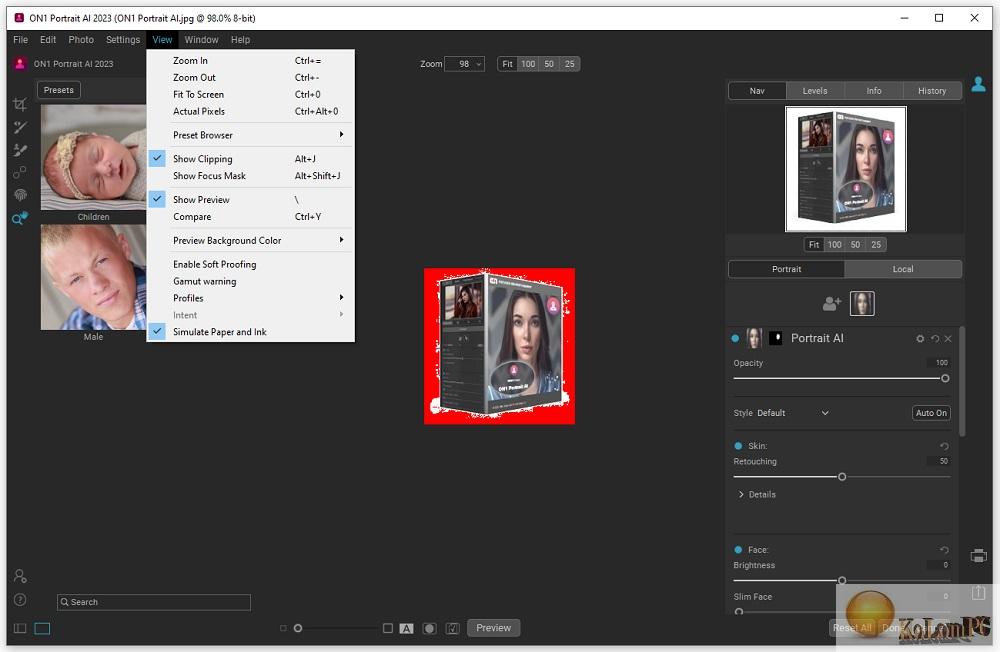Toggle the Skin section dot

point(738,446)
